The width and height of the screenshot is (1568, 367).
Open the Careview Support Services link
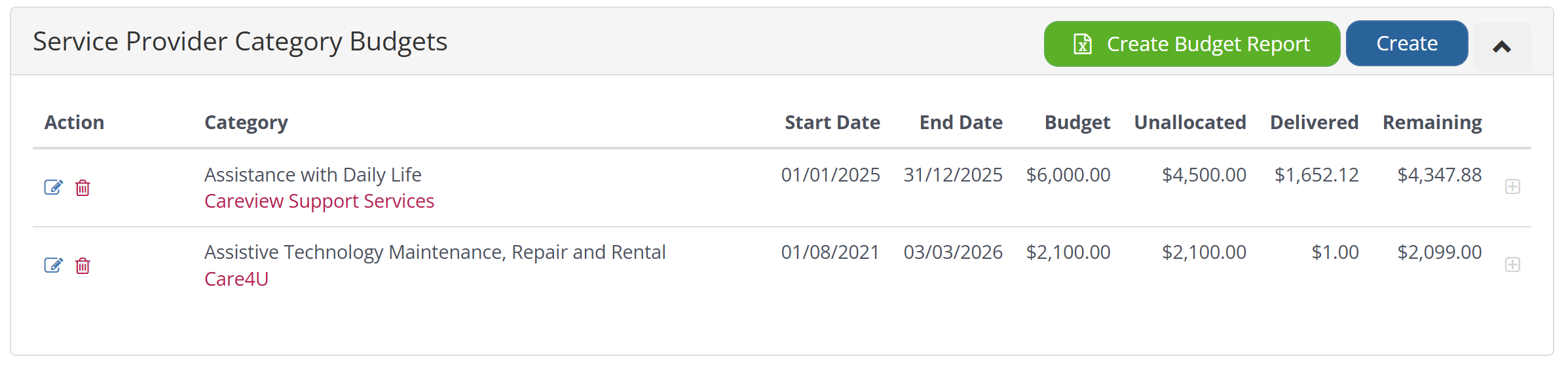click(x=319, y=201)
